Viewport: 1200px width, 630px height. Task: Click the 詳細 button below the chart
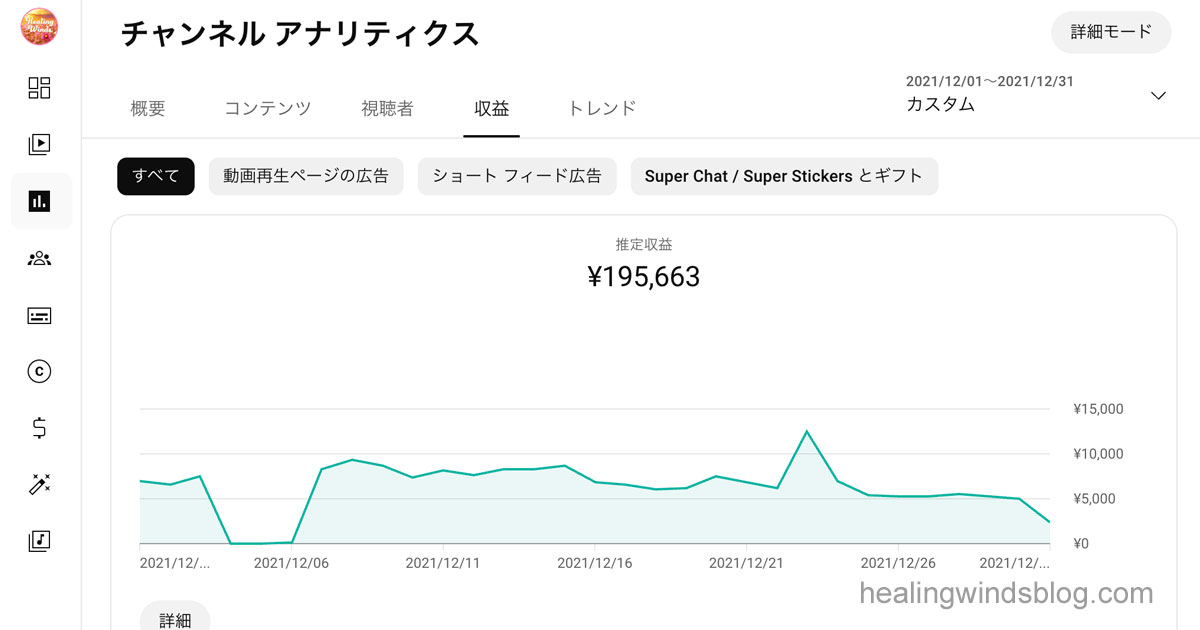(x=175, y=619)
